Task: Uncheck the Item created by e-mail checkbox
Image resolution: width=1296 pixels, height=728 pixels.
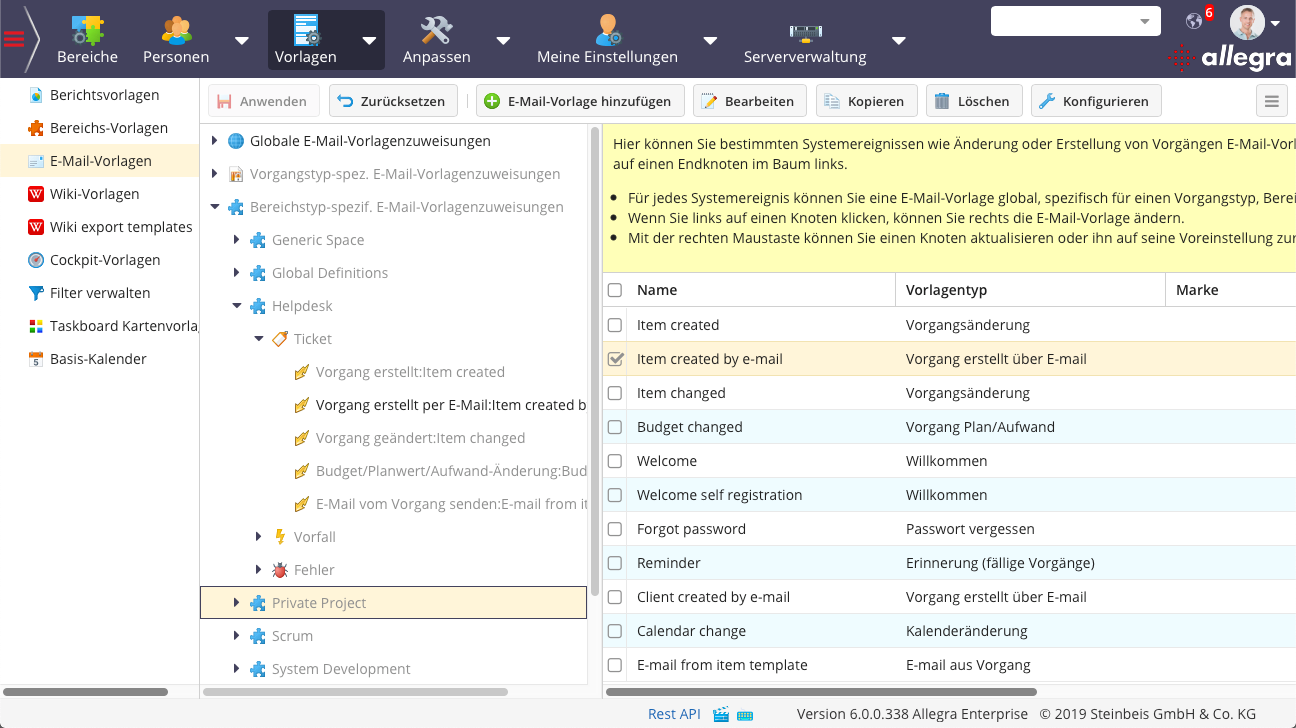Action: click(615, 359)
